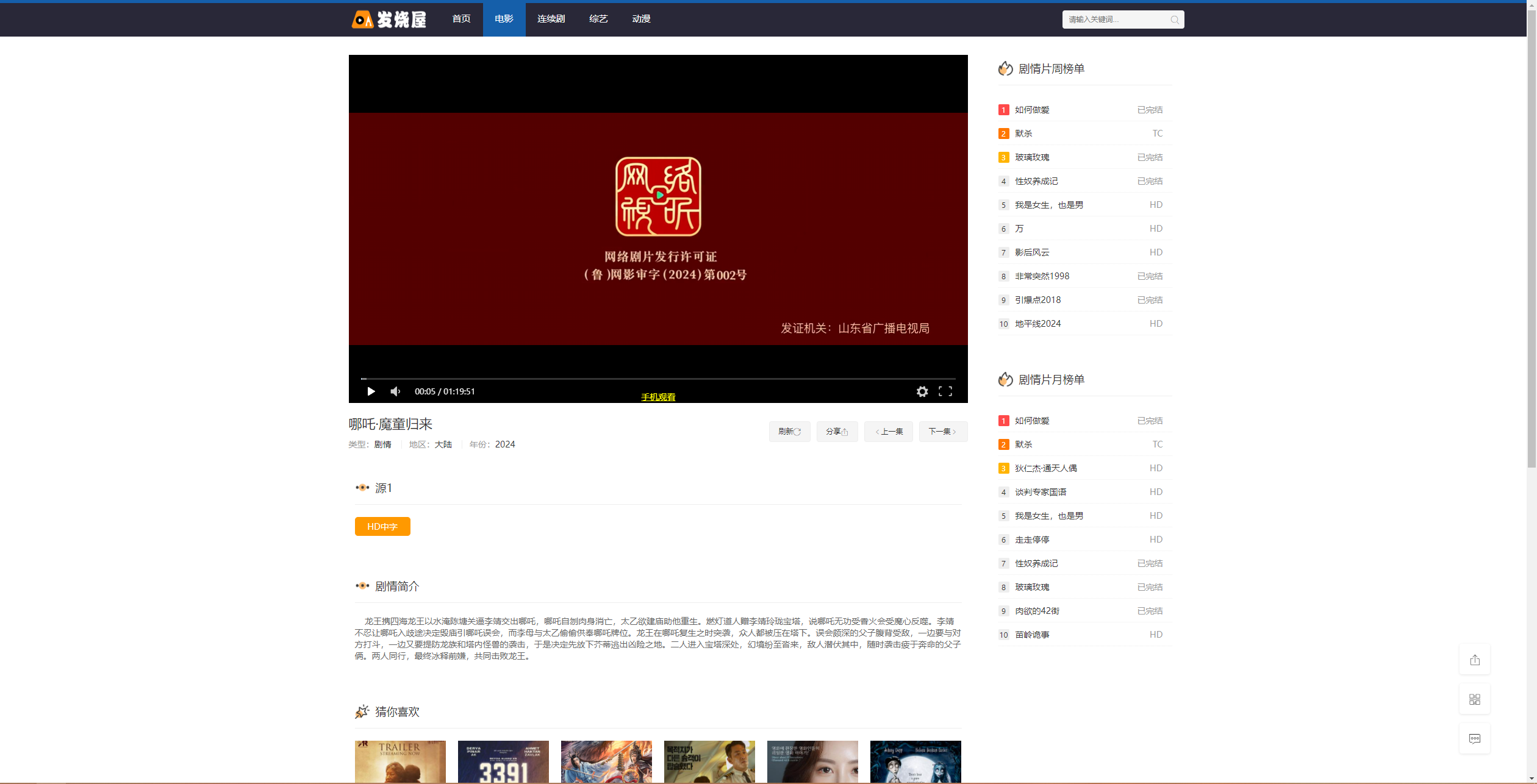Go to next episode 下一集
Image resolution: width=1537 pixels, height=784 pixels.
pyautogui.click(x=943, y=432)
